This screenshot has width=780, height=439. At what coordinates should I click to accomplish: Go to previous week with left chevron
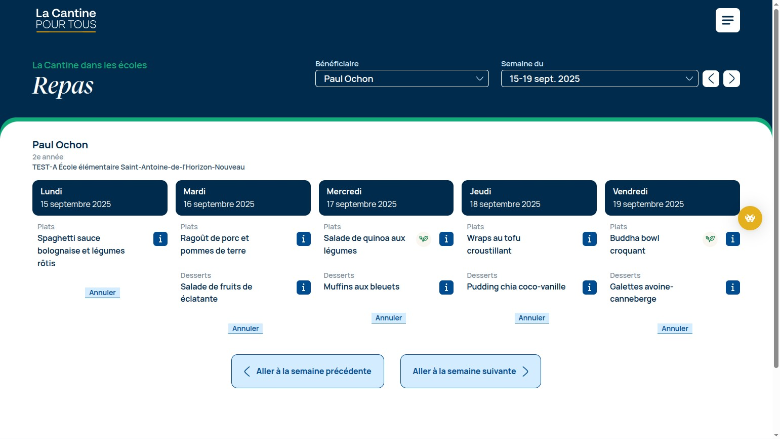point(710,79)
